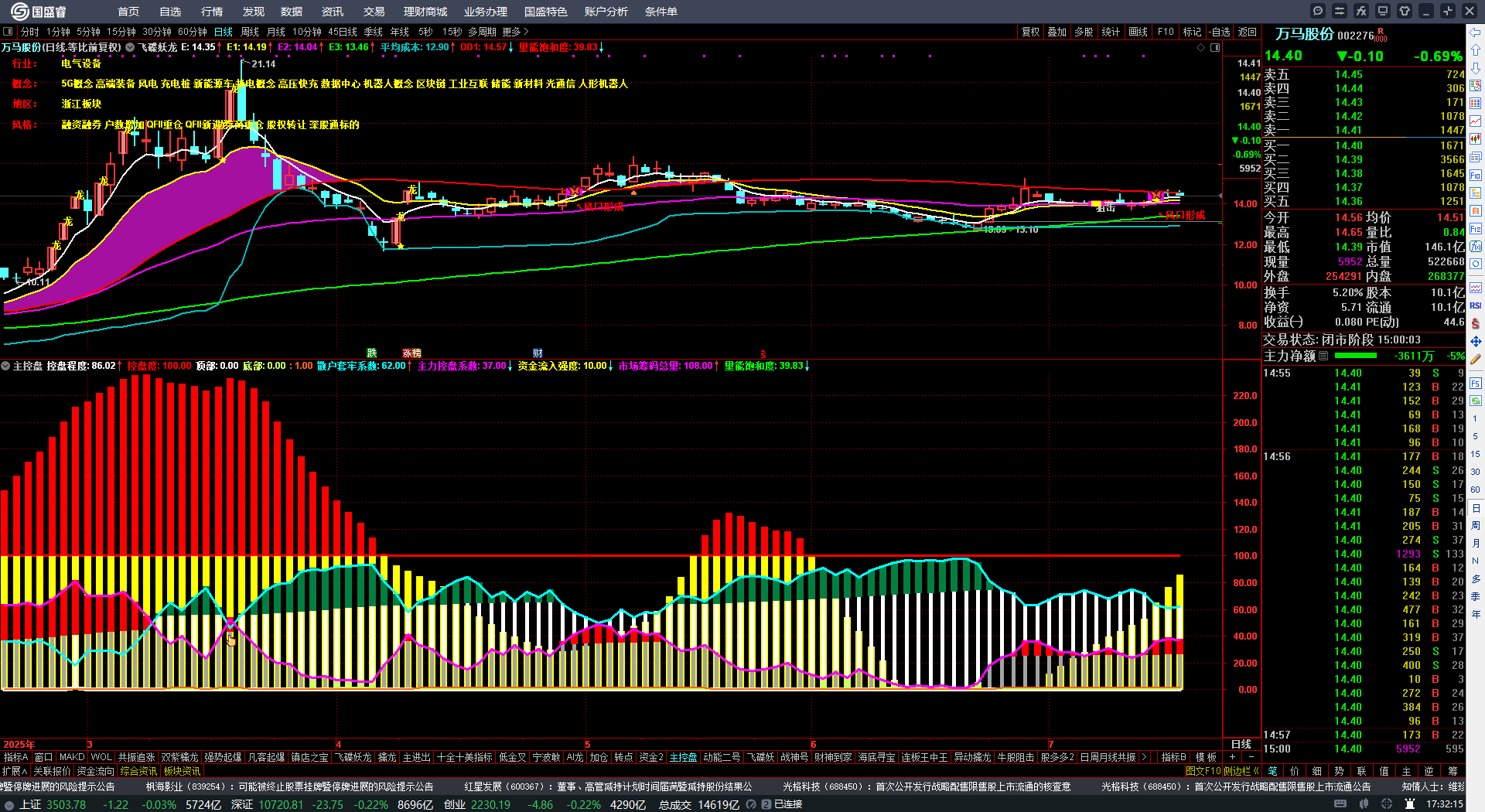
Task: Toggle the chart window split icon near price axis
Action: (1215, 47)
